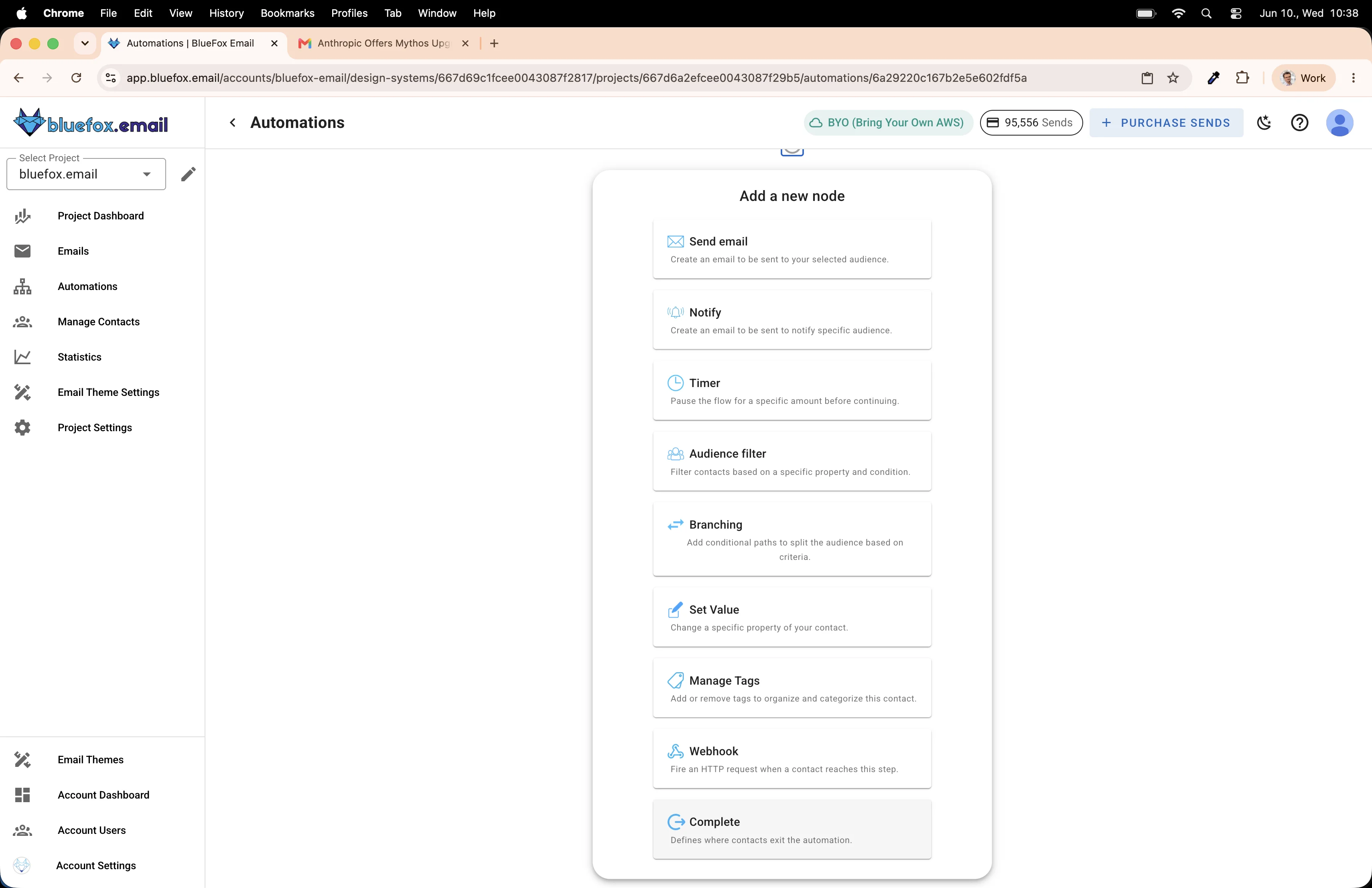Click the clipboard icon in the address bar

coord(1147,78)
